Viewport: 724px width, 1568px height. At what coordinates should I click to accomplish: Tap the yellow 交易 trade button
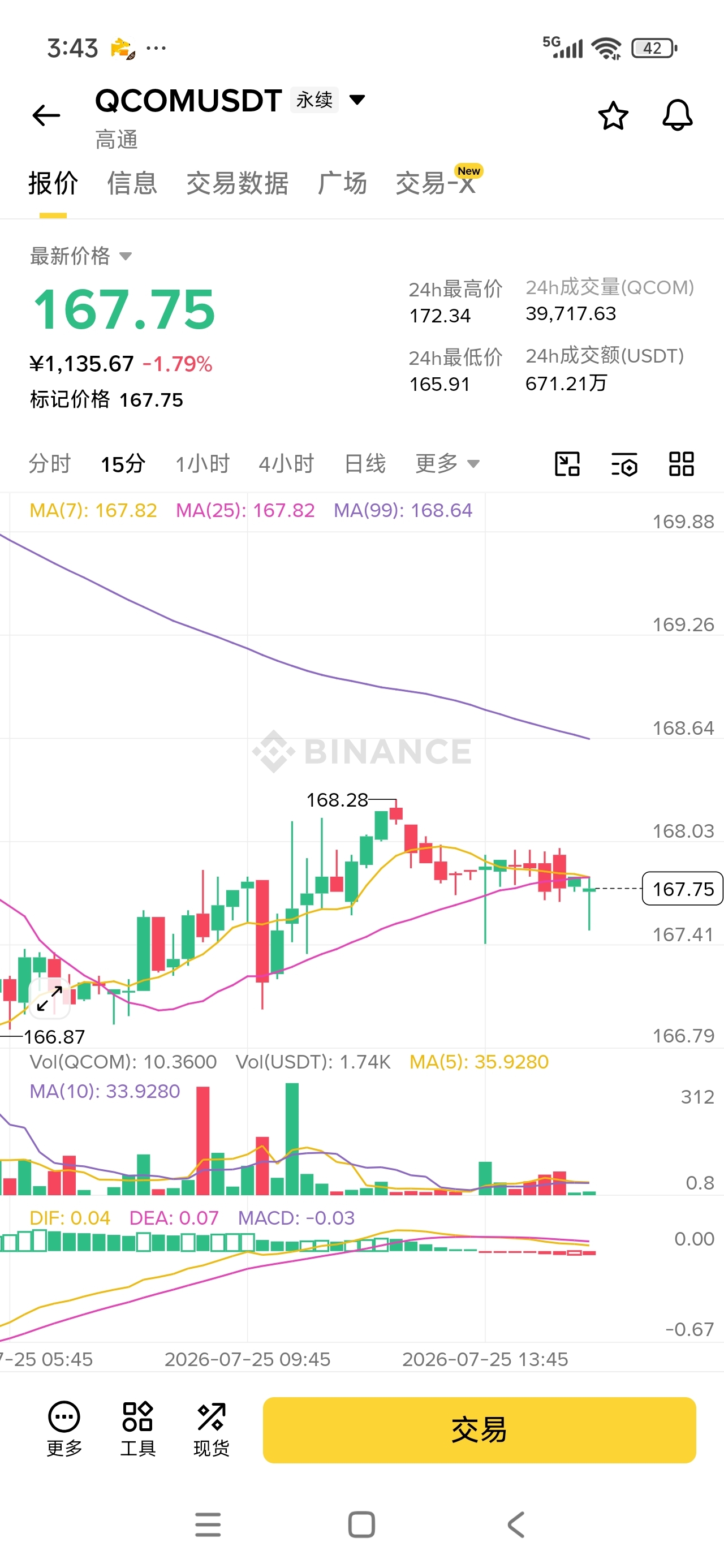(x=479, y=1430)
